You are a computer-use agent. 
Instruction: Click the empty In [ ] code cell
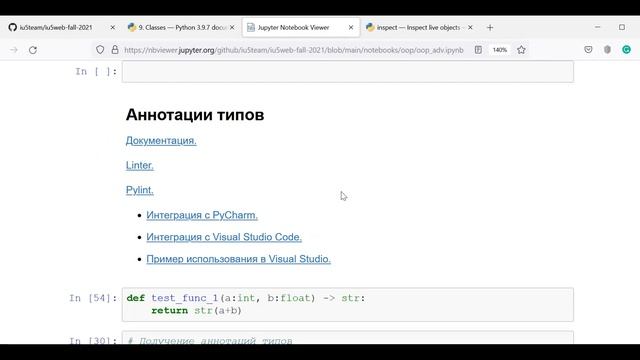coord(348,72)
